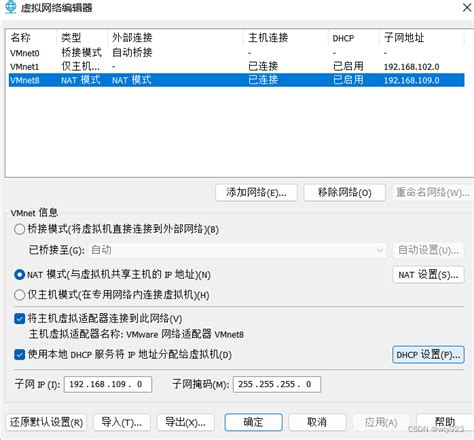Click 桥接模式 type cell in the list

(x=81, y=52)
